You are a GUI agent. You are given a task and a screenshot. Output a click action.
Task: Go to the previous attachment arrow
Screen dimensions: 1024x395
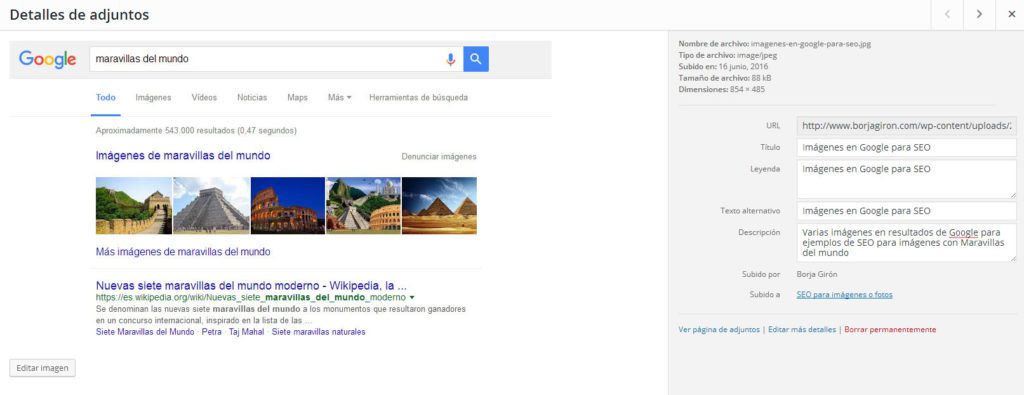[x=947, y=14]
